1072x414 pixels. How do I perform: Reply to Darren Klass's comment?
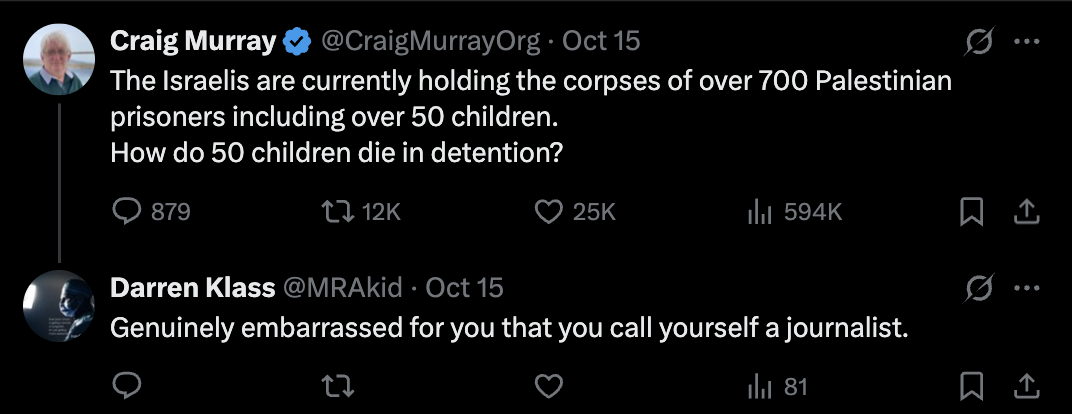(126, 387)
